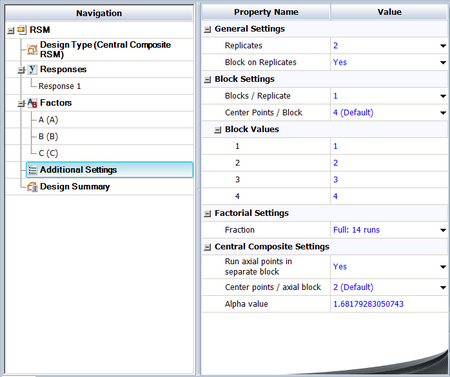The image size is (450, 377).
Task: Select the Factors tree item
Action: pos(56,103)
